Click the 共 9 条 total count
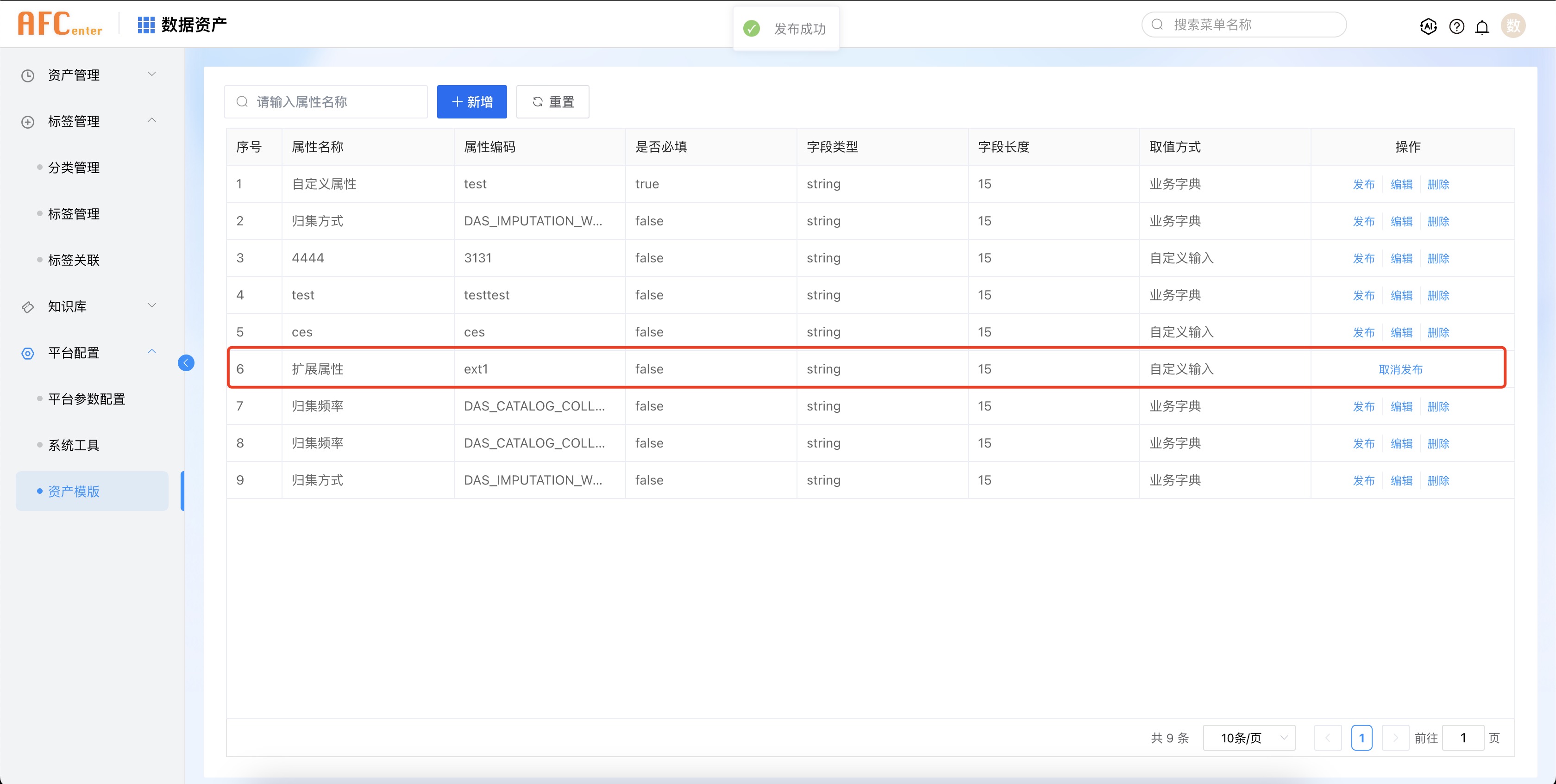The height and width of the screenshot is (784, 1556). point(1169,738)
